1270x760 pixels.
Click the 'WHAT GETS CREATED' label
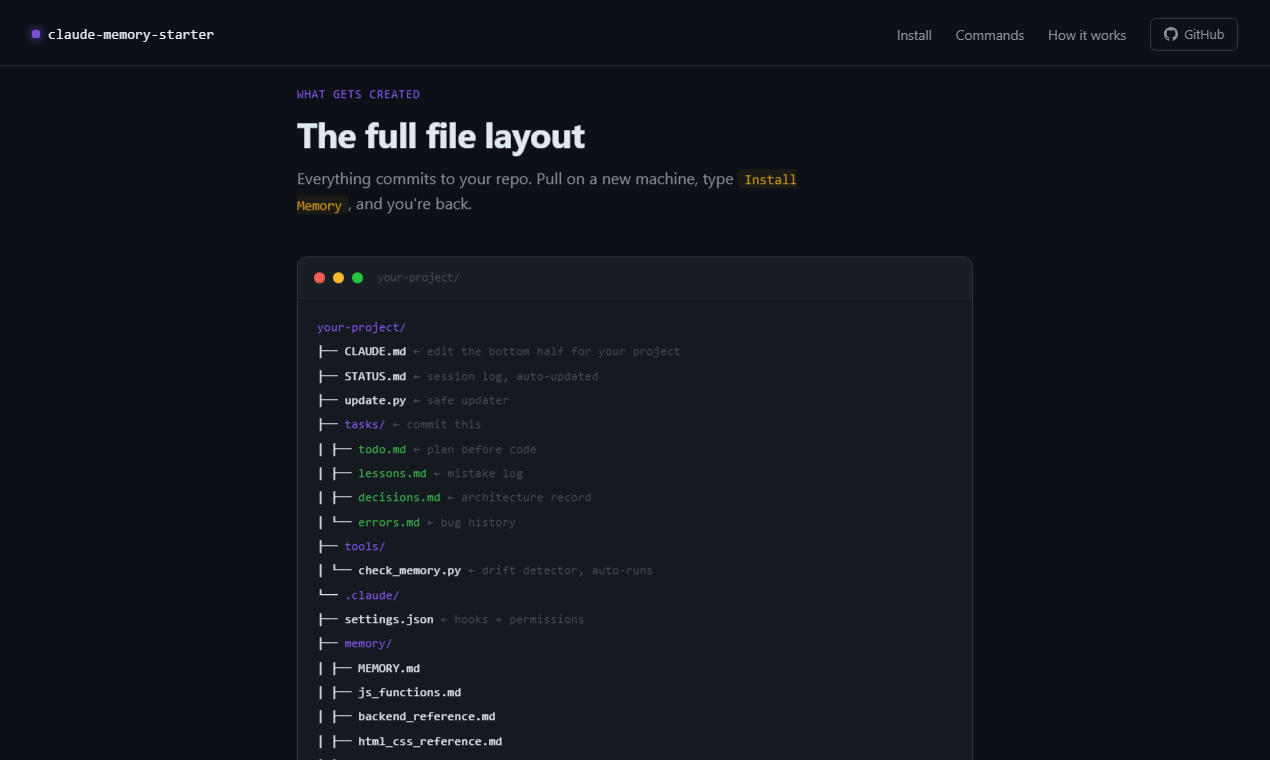click(x=358, y=94)
